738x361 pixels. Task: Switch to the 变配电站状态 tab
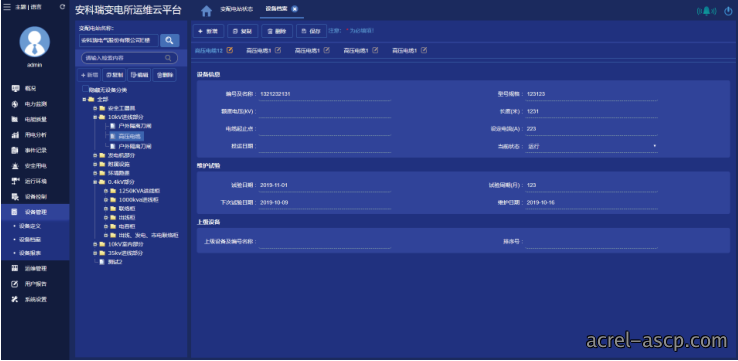(x=237, y=9)
